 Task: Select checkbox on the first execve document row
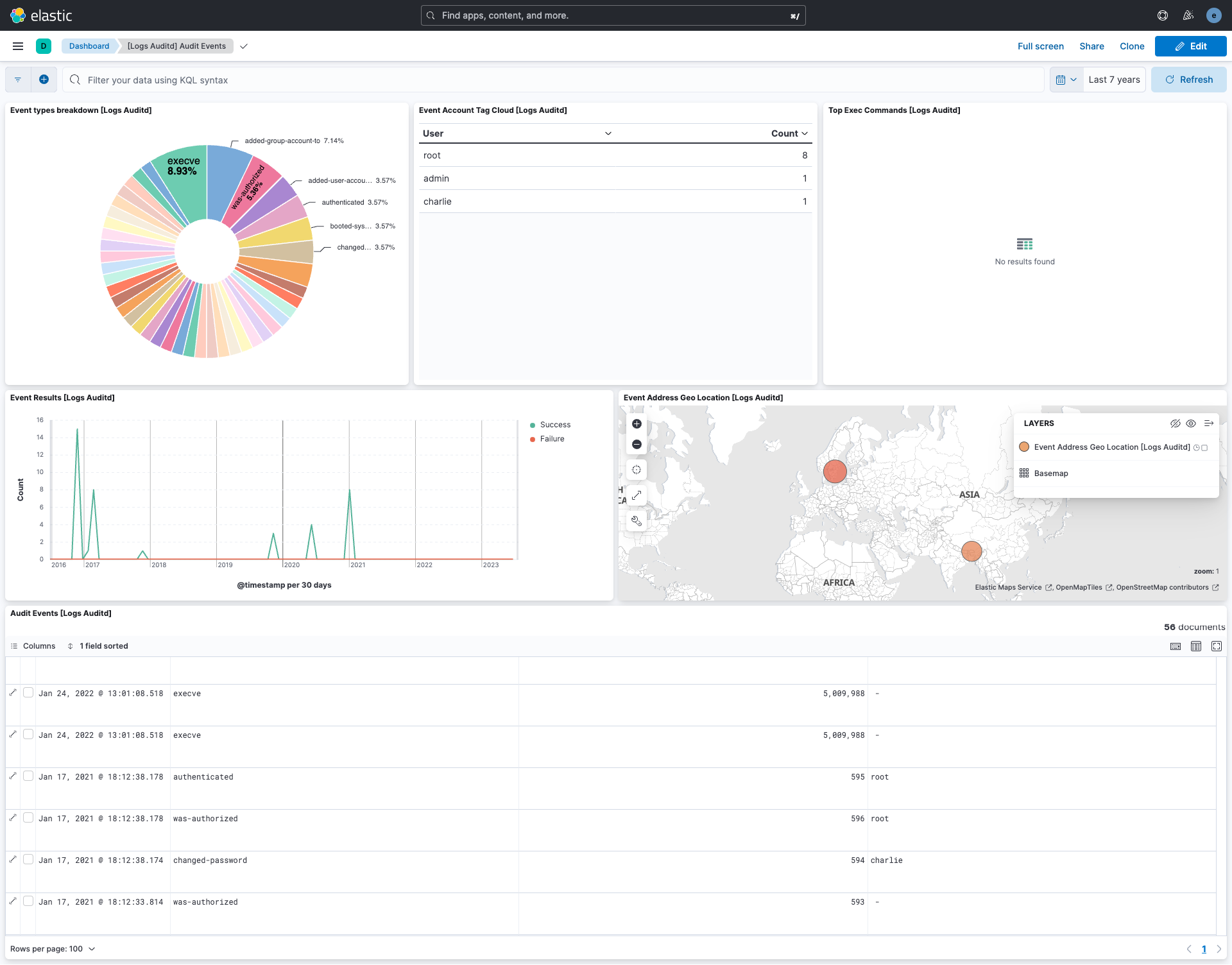coord(28,693)
